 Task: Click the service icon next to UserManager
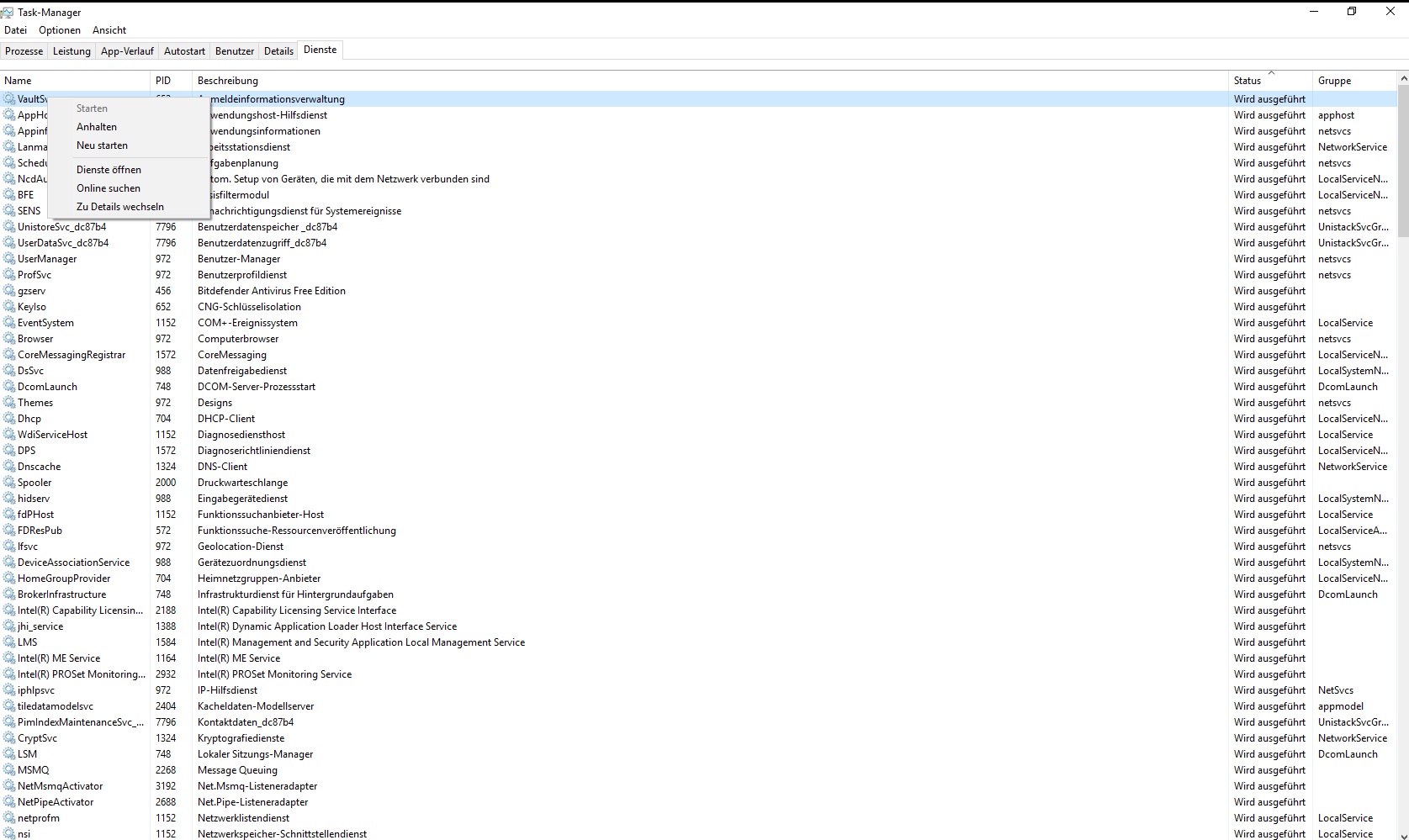pos(9,259)
